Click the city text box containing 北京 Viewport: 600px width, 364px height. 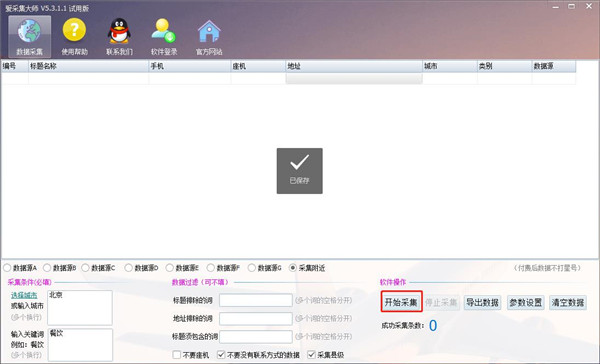tap(80, 308)
